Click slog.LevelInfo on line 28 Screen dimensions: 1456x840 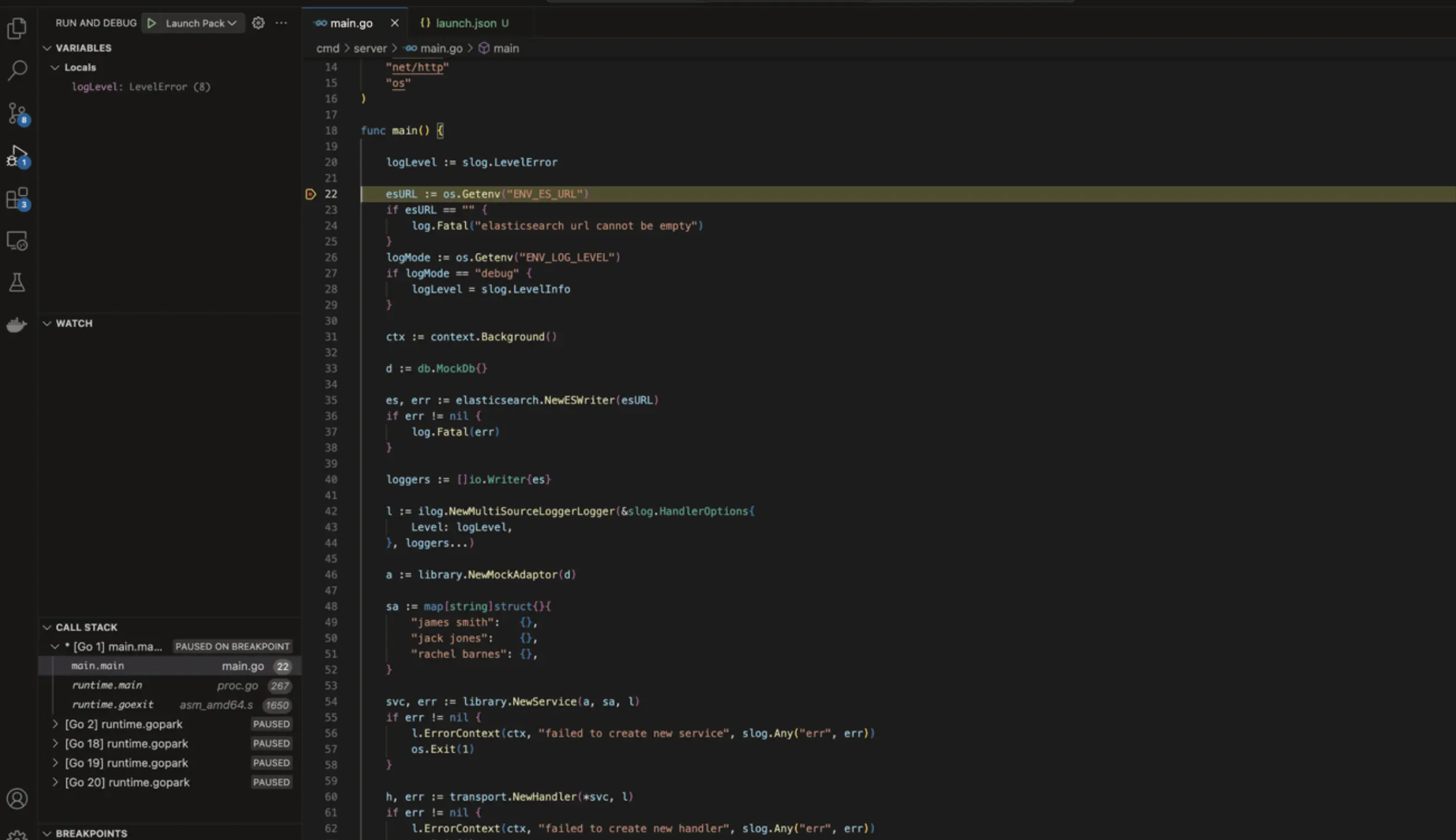(x=526, y=289)
